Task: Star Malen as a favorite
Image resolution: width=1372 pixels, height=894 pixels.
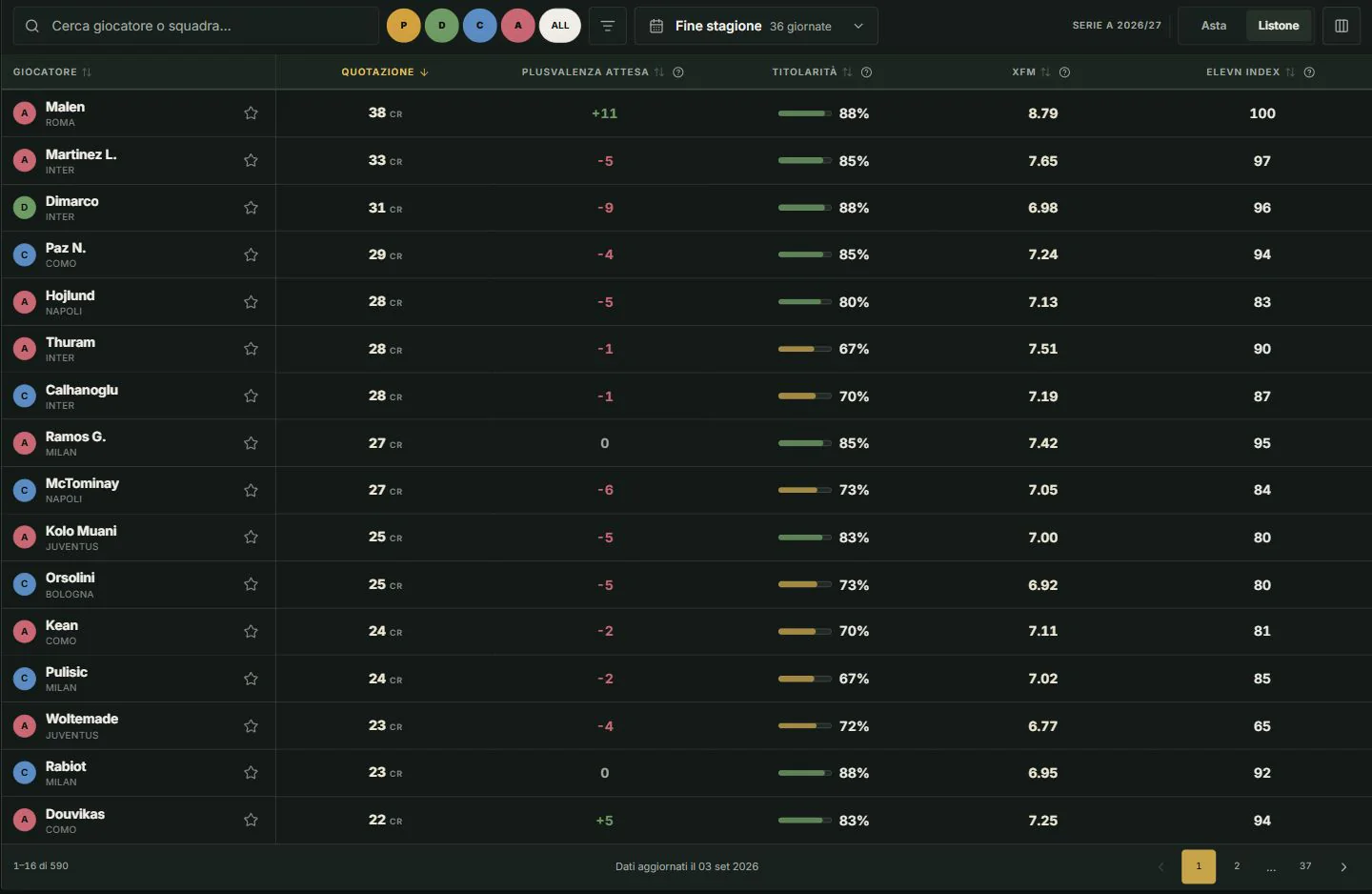Action: coord(251,113)
